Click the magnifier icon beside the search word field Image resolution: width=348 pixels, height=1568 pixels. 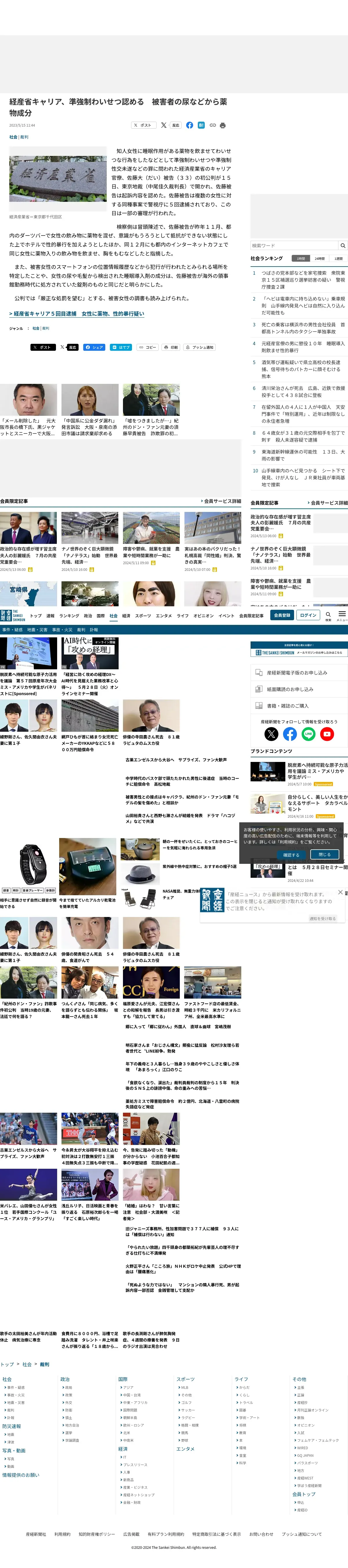(x=342, y=245)
